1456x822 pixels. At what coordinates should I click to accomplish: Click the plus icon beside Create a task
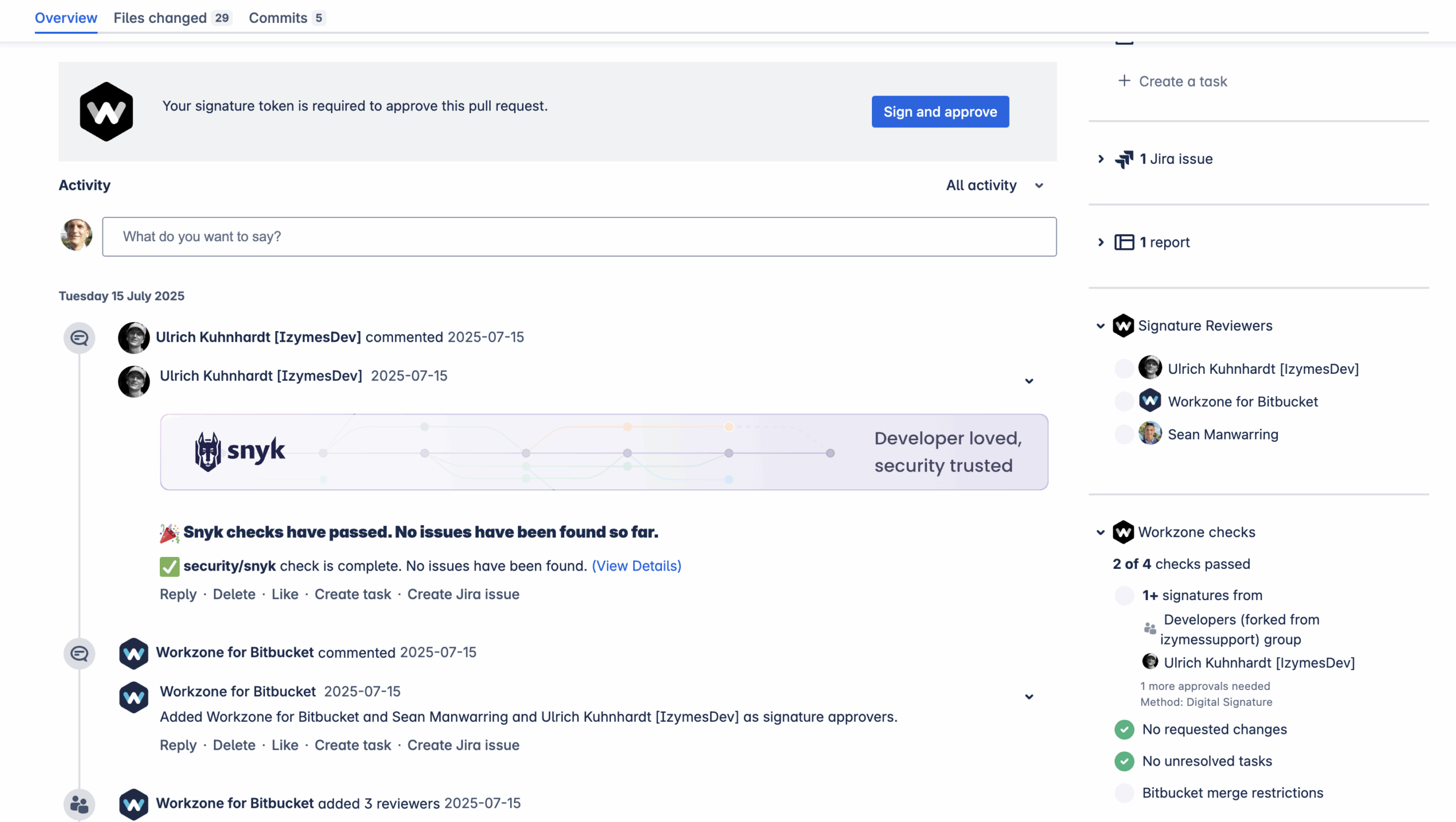coord(1124,81)
